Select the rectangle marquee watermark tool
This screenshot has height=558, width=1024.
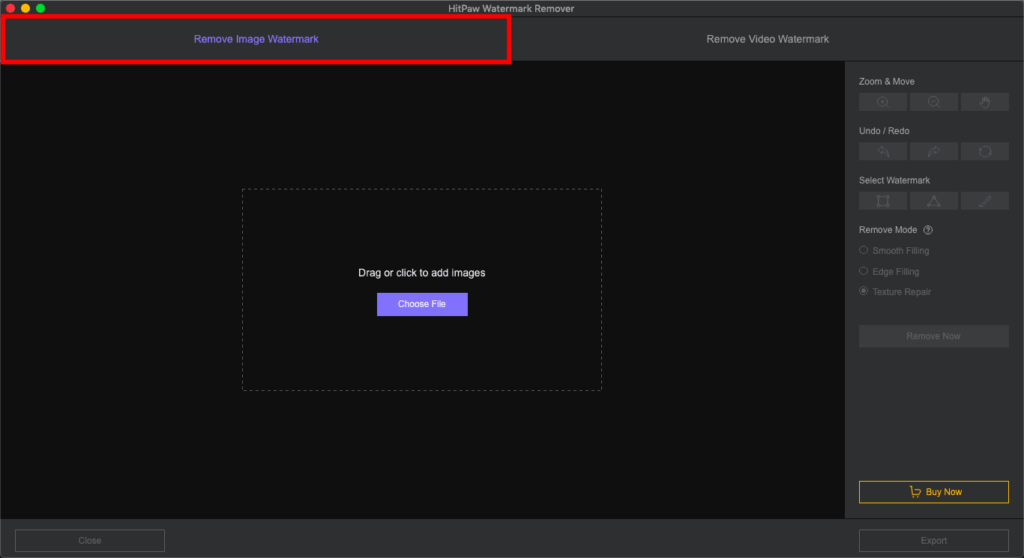(883, 201)
